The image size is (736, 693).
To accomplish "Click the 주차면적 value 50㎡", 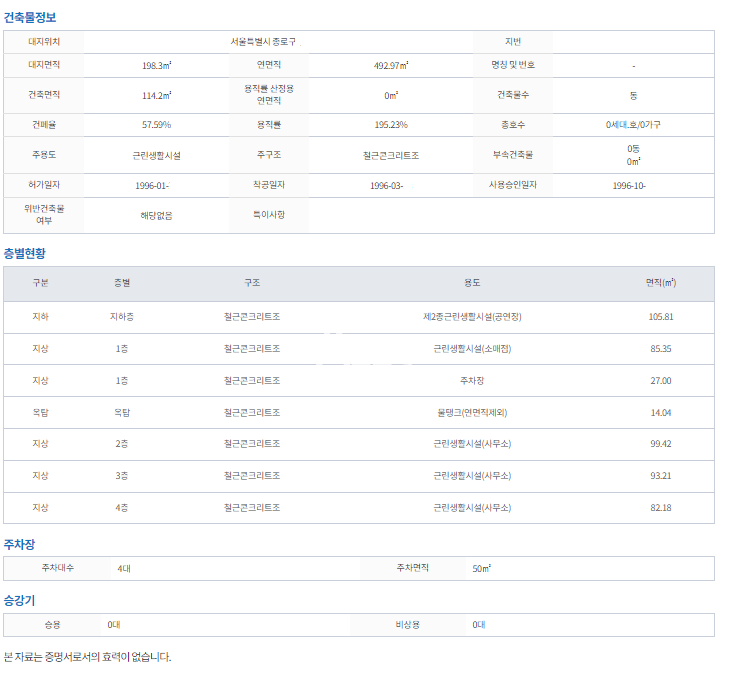I will (x=481, y=568).
